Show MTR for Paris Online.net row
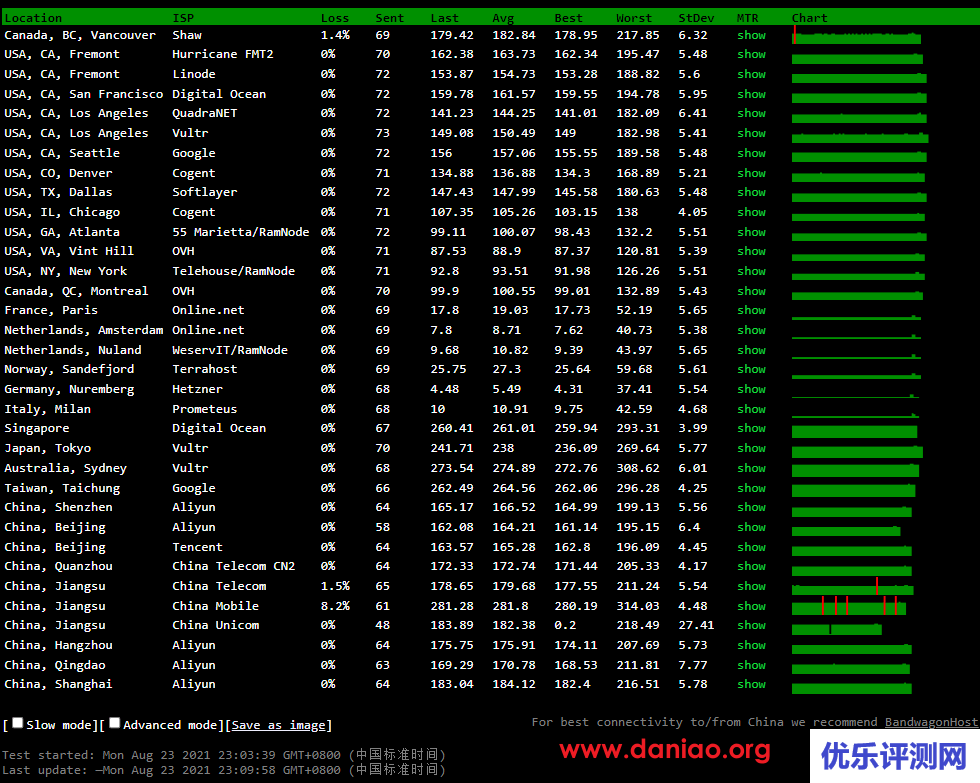This screenshot has width=980, height=783. [x=751, y=310]
